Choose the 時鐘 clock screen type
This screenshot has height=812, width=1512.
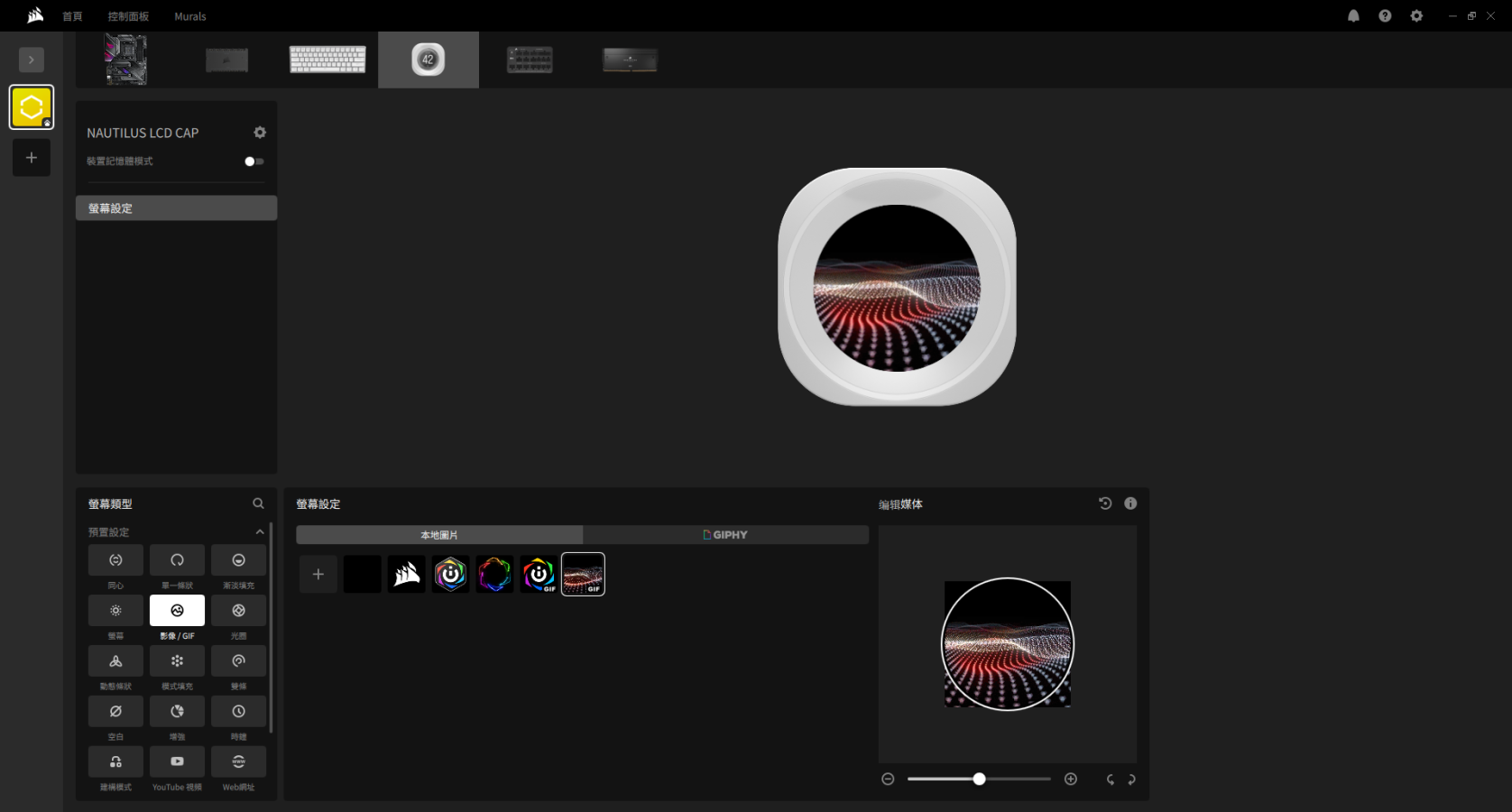pos(238,712)
